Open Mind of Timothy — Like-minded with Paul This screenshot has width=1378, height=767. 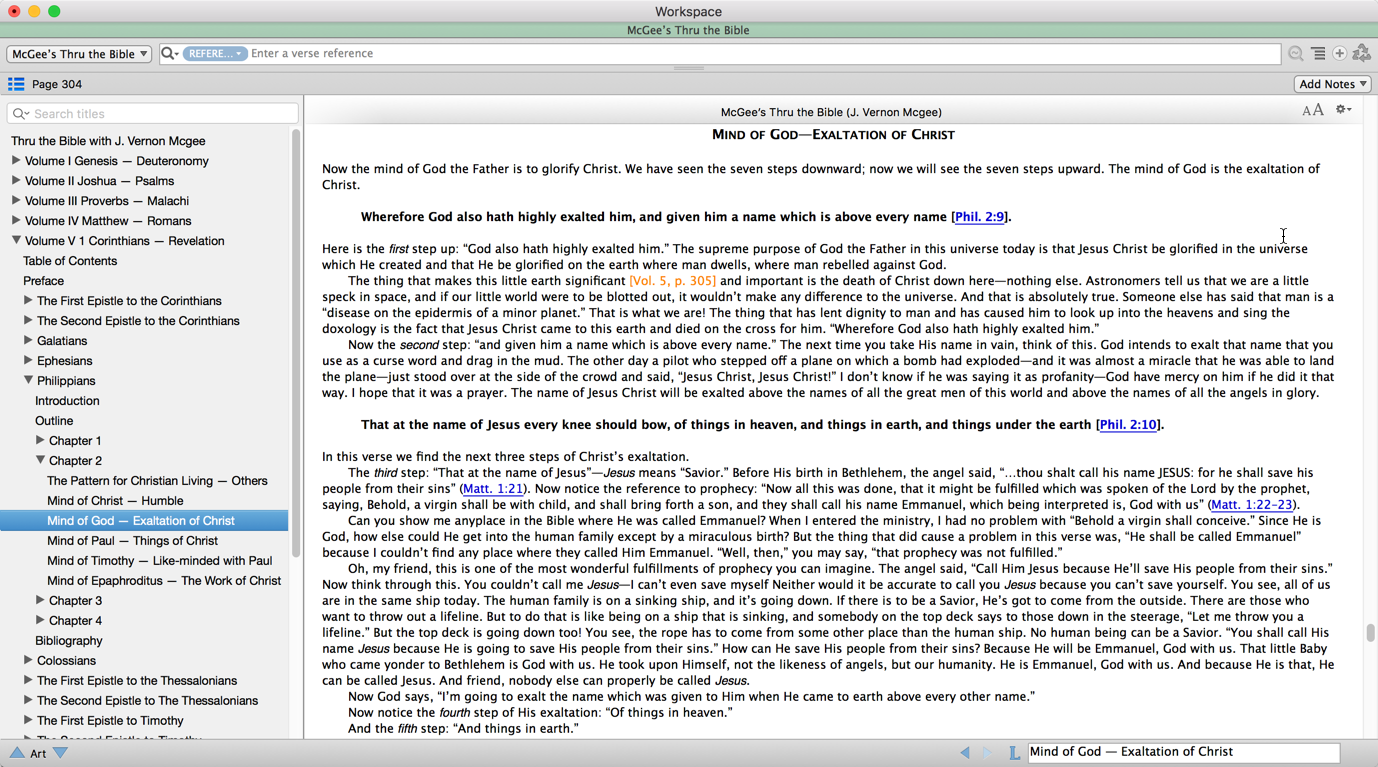[x=160, y=561]
